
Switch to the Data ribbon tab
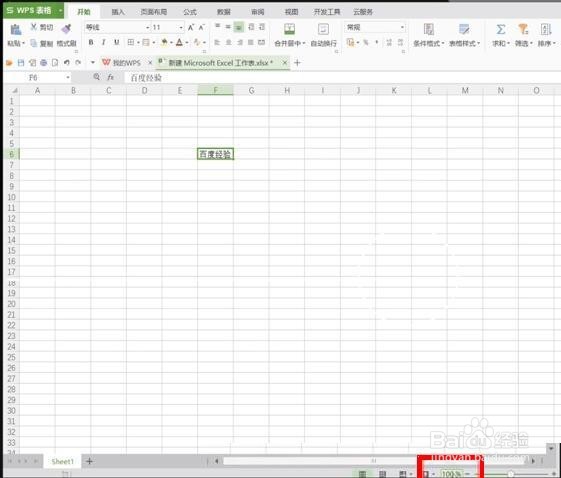point(224,12)
